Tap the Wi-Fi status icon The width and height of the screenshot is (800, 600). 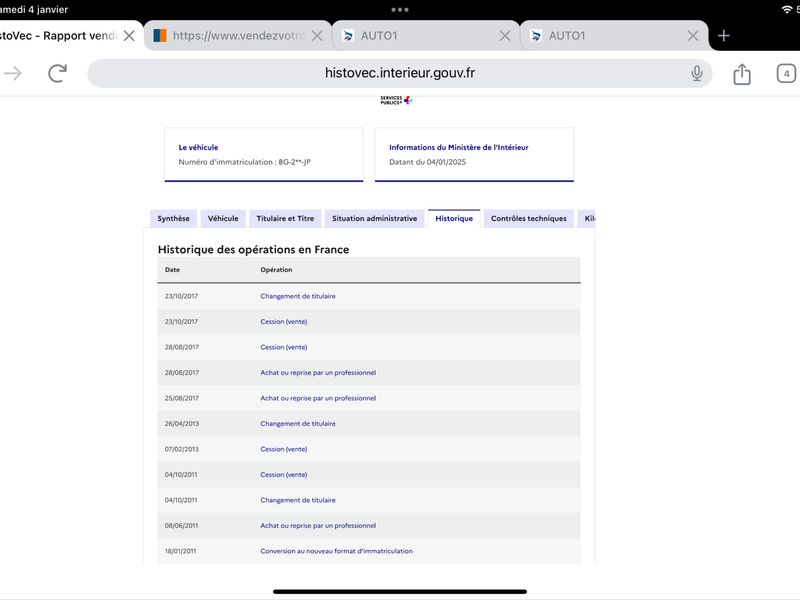(x=786, y=9)
